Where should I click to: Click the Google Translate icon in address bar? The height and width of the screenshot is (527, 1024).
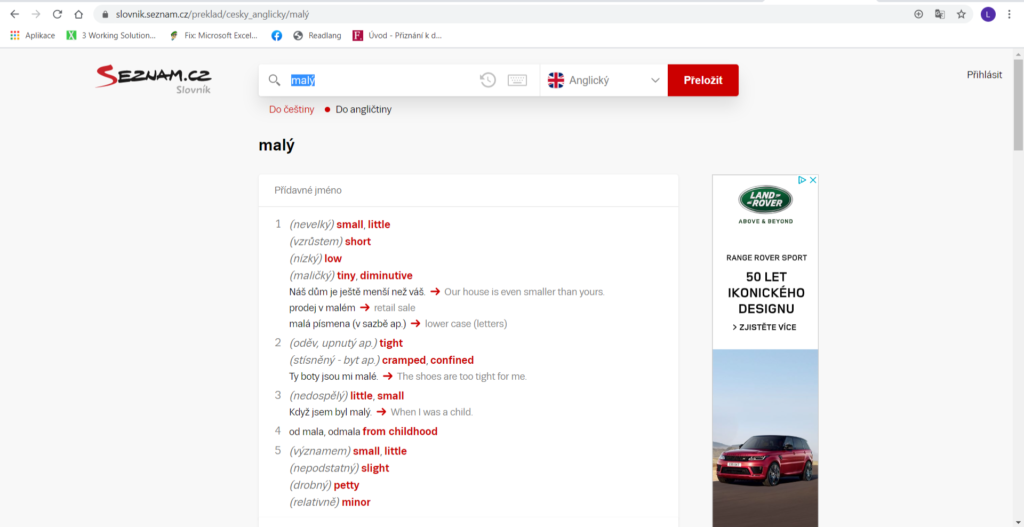[x=940, y=15]
